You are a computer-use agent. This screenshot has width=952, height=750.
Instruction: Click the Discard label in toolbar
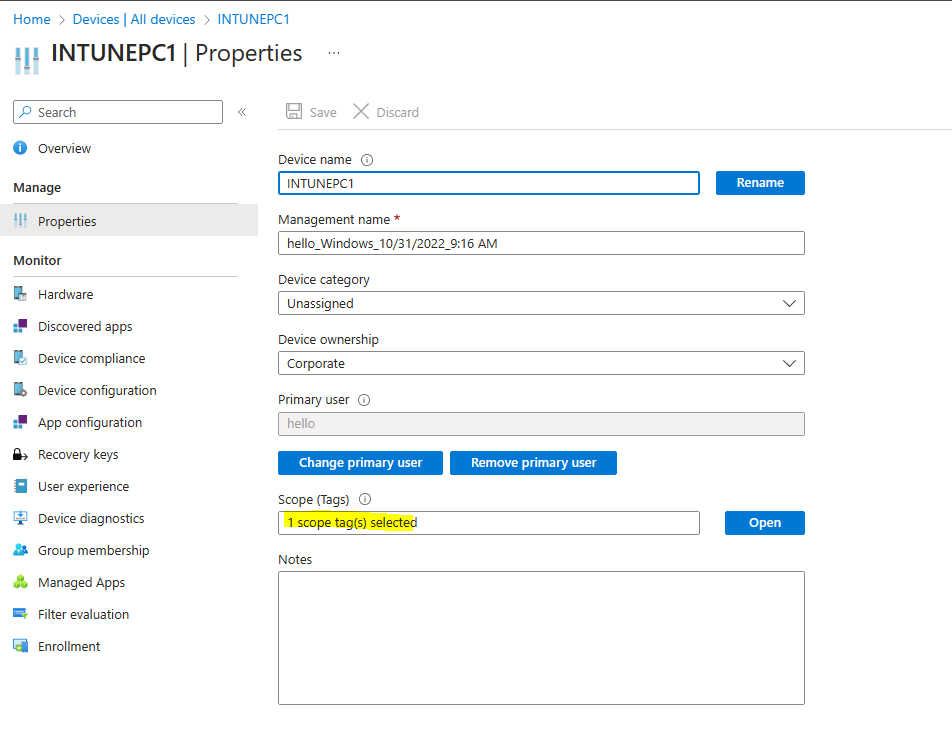click(x=398, y=112)
